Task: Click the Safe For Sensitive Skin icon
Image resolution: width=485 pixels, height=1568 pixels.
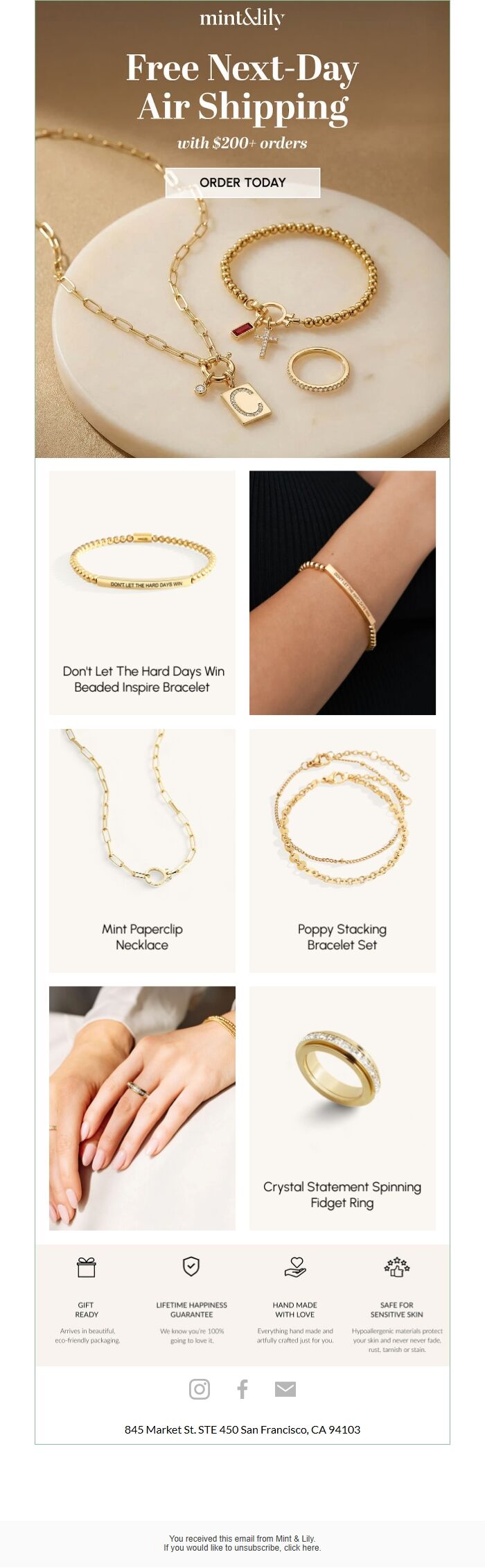Action: tap(397, 1267)
